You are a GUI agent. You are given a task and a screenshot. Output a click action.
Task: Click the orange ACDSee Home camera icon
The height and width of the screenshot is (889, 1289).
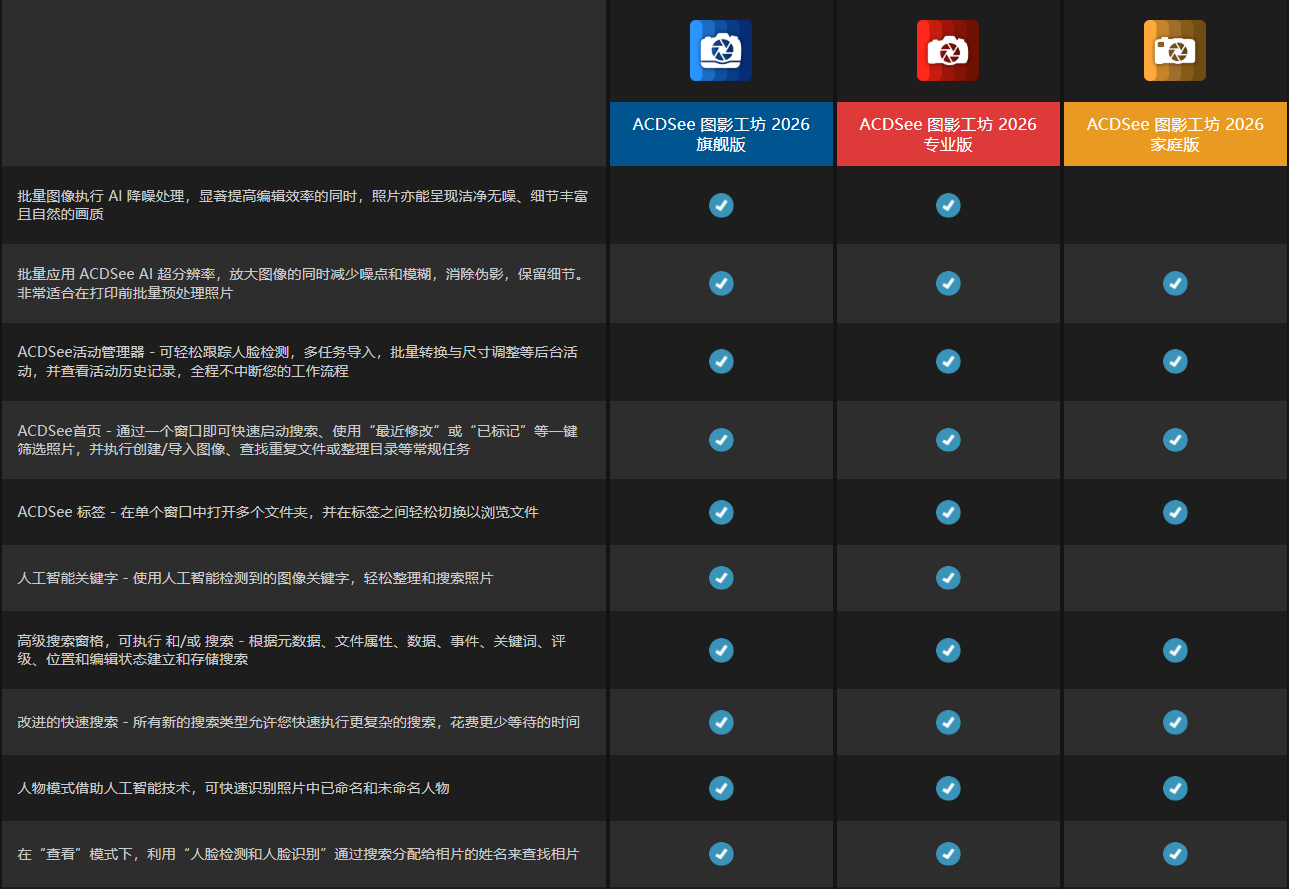(1174, 50)
